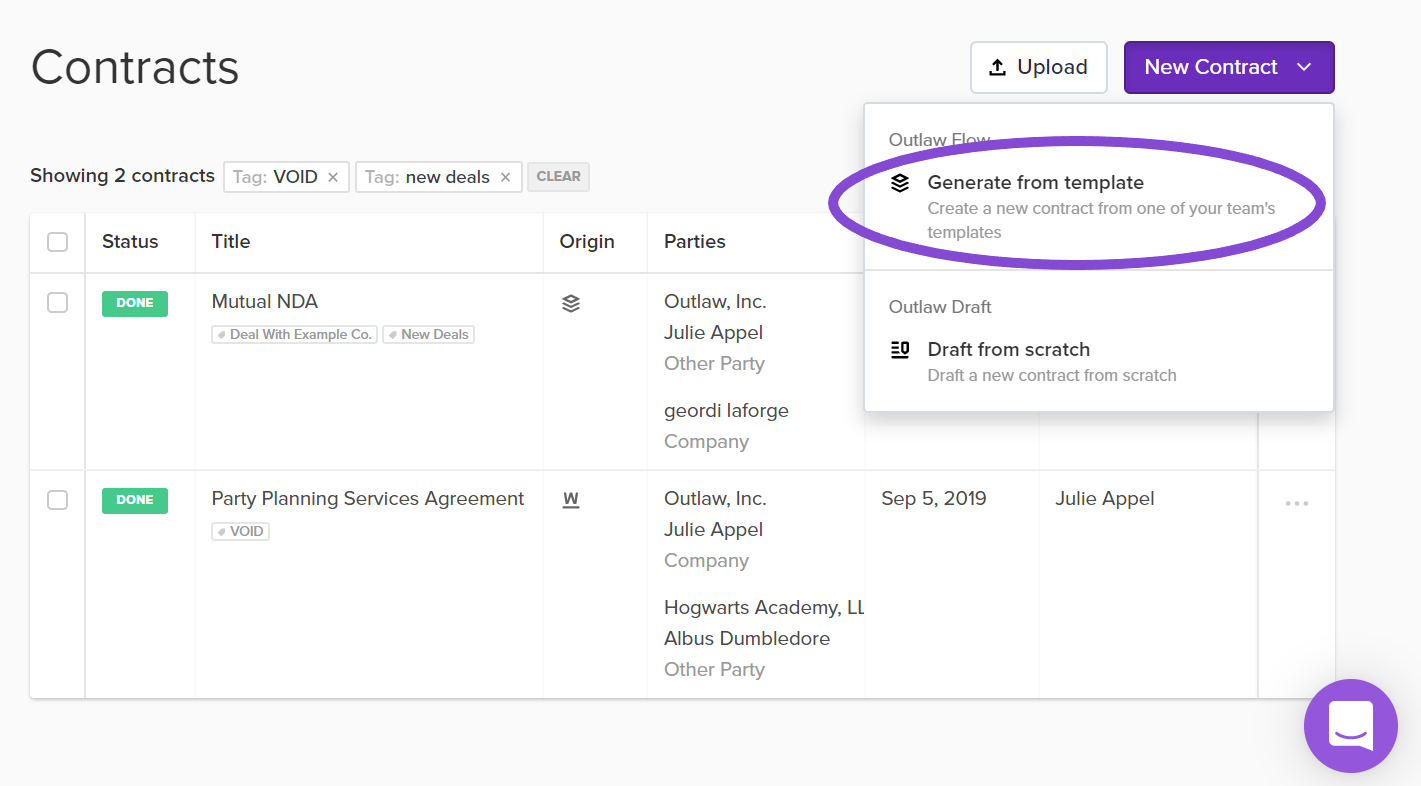Remove the Tag: VOID filter
This screenshot has height=786, width=1421.
click(333, 177)
